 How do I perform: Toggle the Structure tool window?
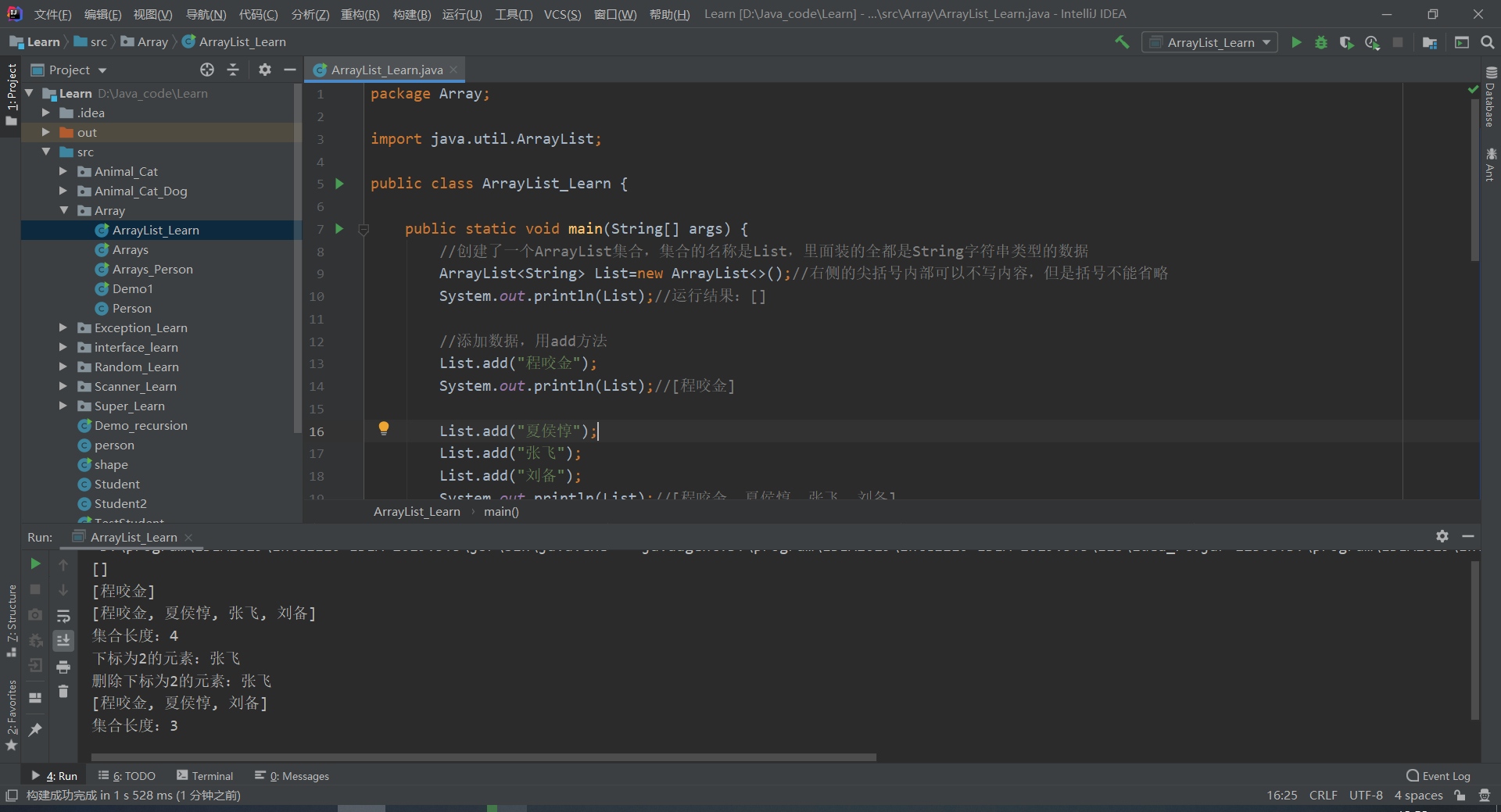pos(12,620)
